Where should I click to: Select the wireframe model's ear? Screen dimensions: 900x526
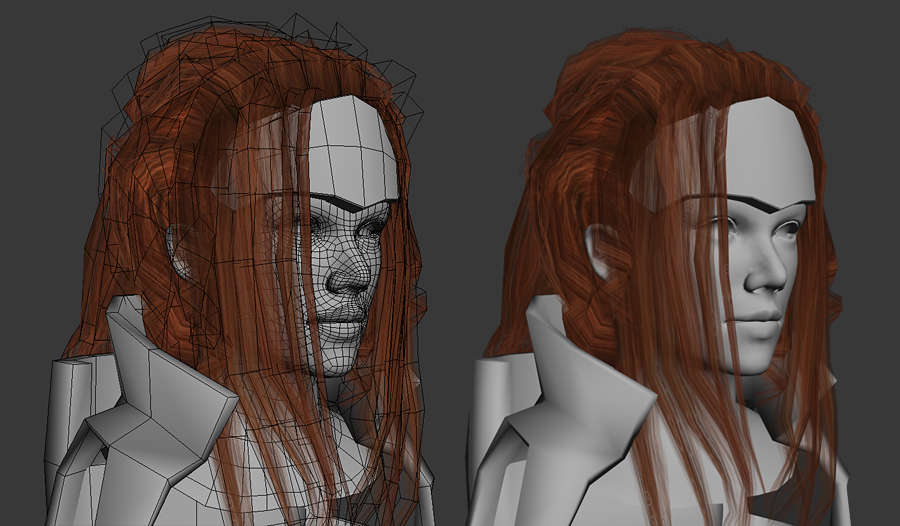tap(182, 253)
